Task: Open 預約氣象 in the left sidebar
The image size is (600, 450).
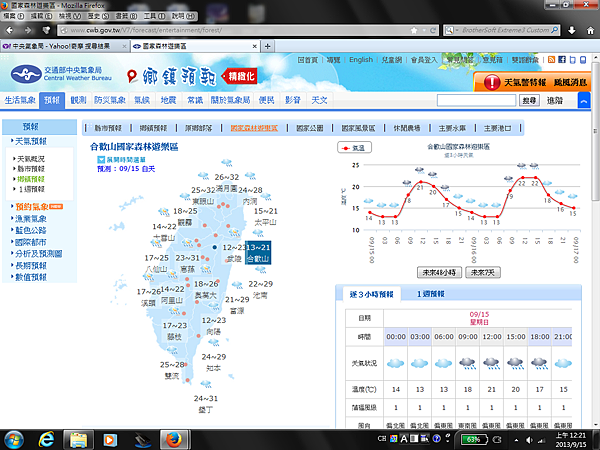Action: [x=32, y=207]
